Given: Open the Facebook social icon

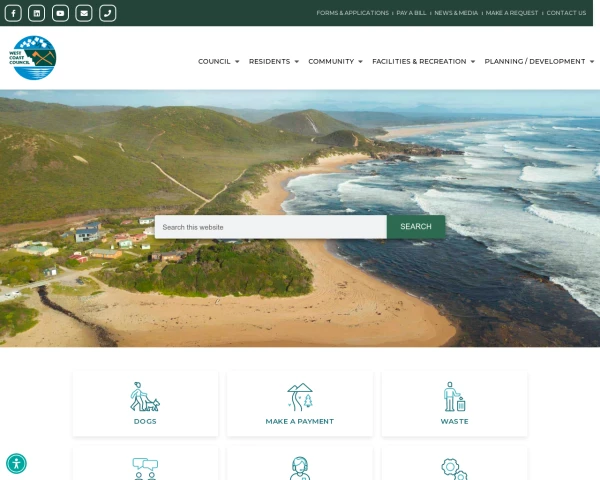Looking at the screenshot, I should coord(13,13).
